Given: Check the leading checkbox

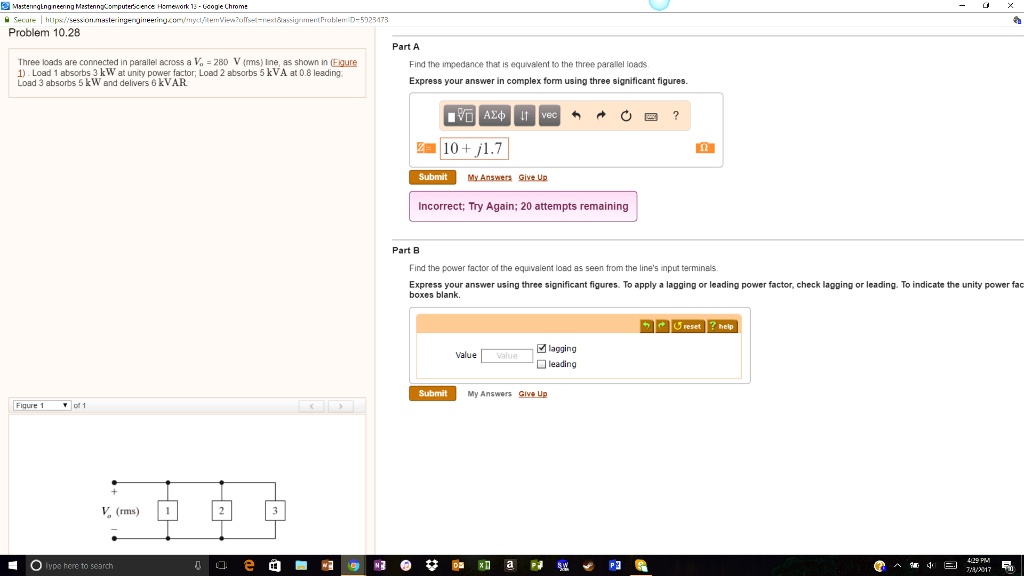Looking at the screenshot, I should click(542, 364).
